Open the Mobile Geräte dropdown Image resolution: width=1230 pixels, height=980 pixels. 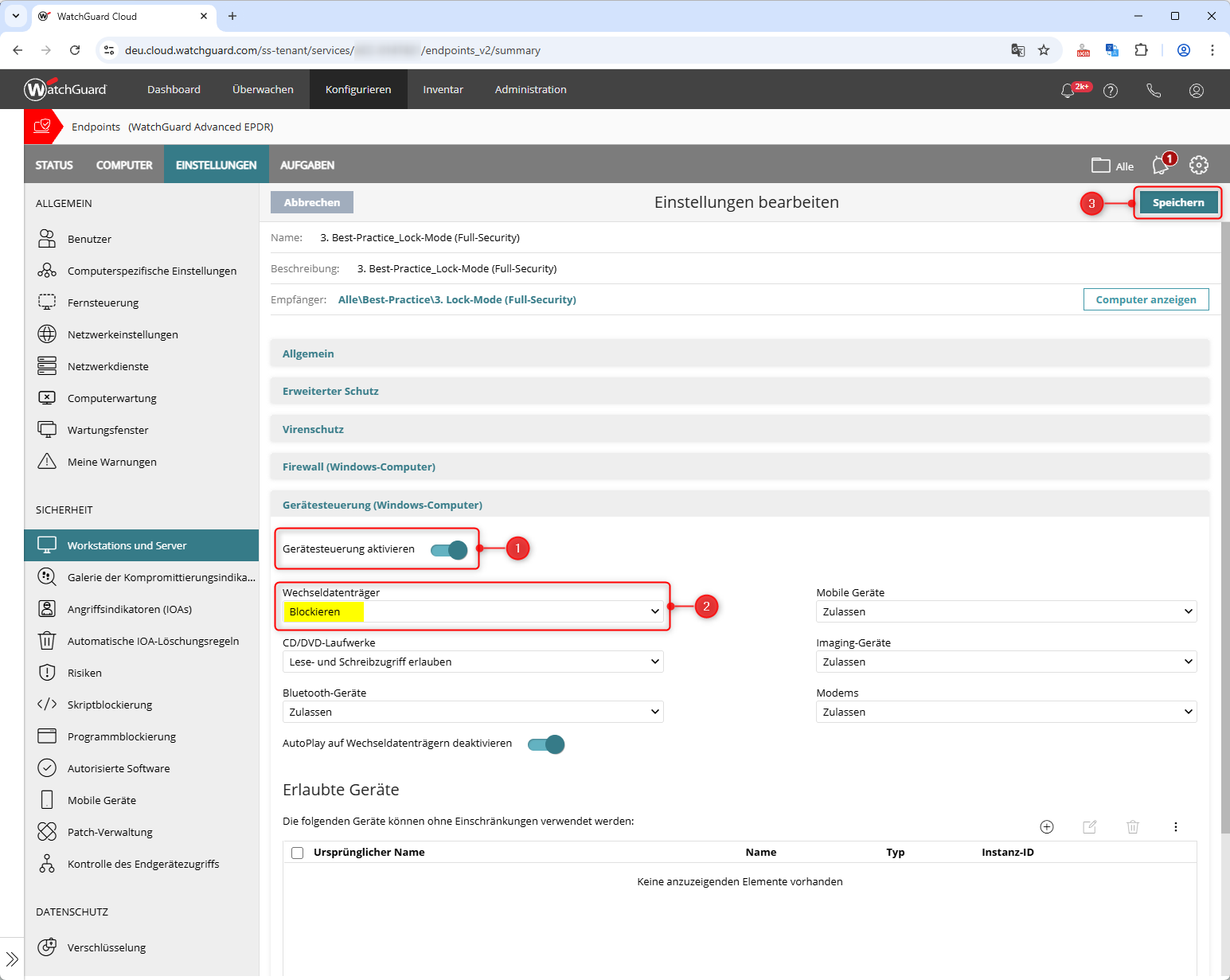1005,611
